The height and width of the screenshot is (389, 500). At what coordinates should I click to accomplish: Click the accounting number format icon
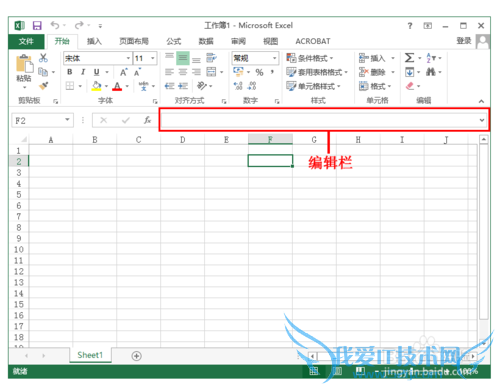238,72
